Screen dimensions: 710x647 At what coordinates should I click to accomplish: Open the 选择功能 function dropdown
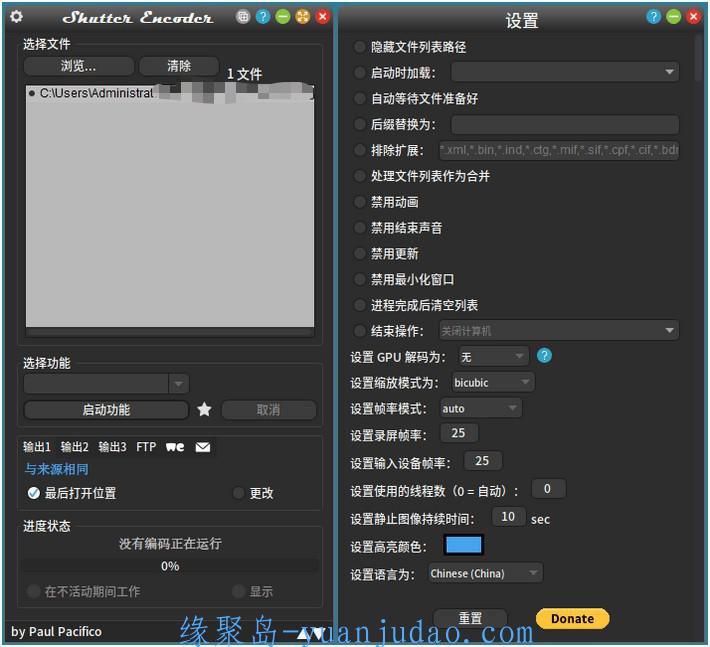(106, 384)
